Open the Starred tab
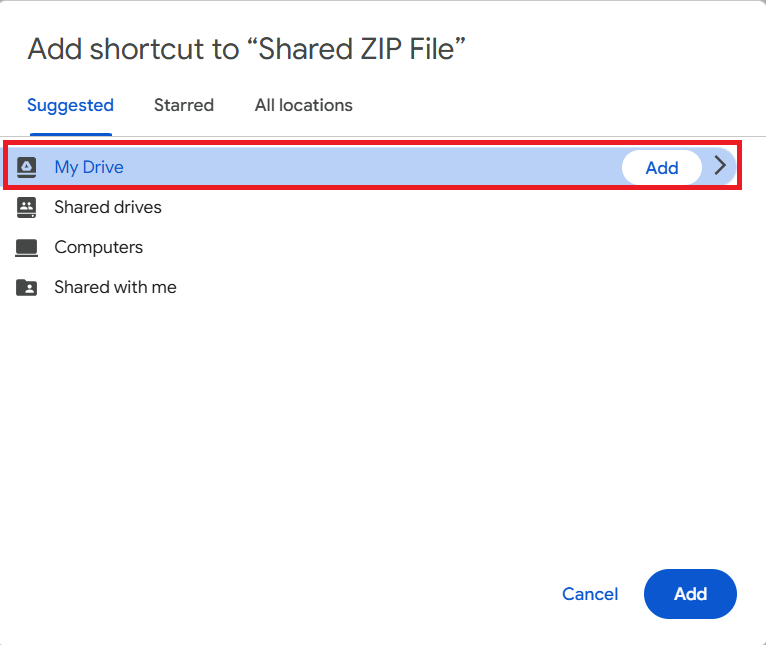 pos(184,105)
